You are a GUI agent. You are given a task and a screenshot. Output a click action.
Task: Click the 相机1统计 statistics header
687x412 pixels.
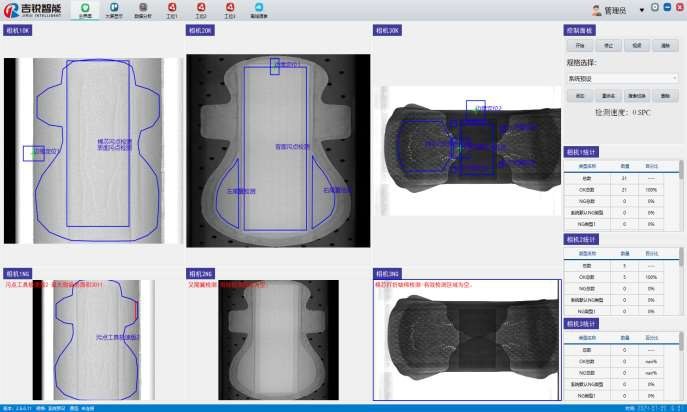point(581,152)
